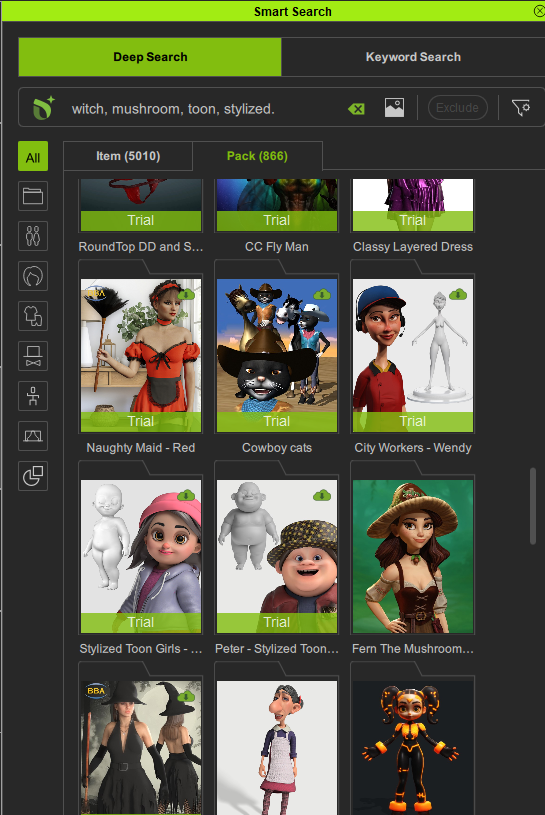This screenshot has height=815, width=545.
Task: Switch to Keyword Search tab
Action: click(x=413, y=57)
